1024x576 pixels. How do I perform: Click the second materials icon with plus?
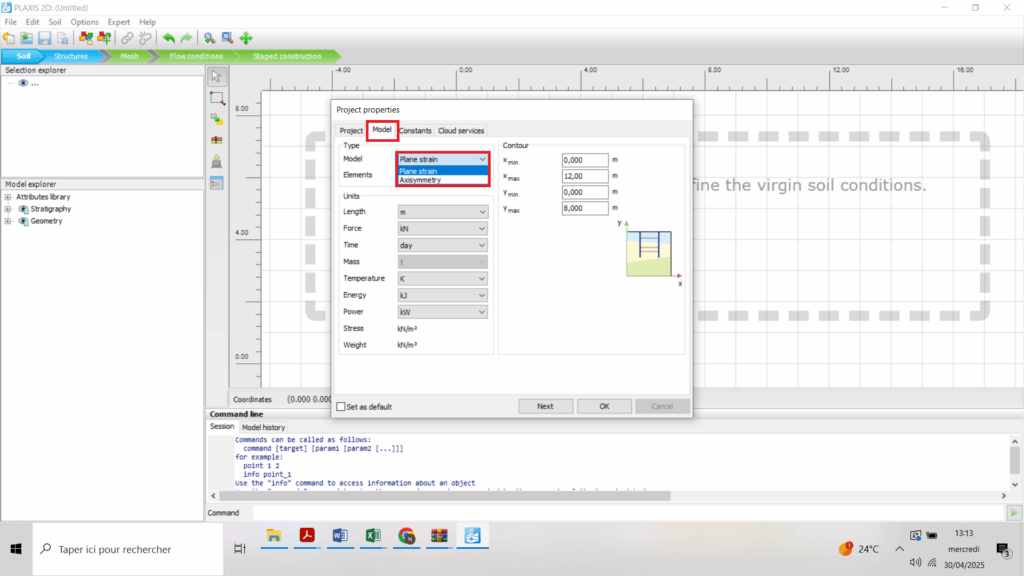104,39
